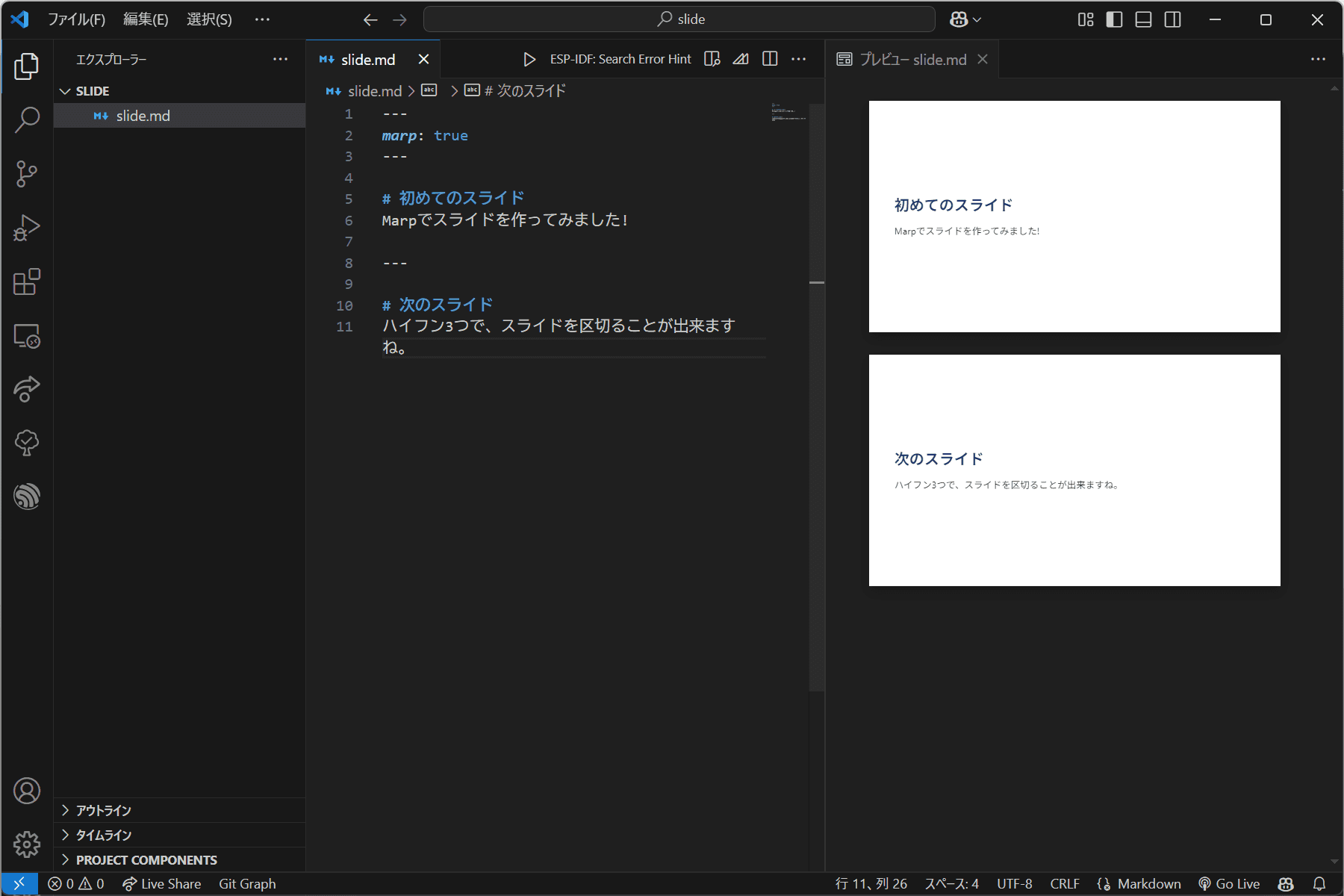Expand the アウトライン section
The width and height of the screenshot is (1344, 896).
coord(104,810)
